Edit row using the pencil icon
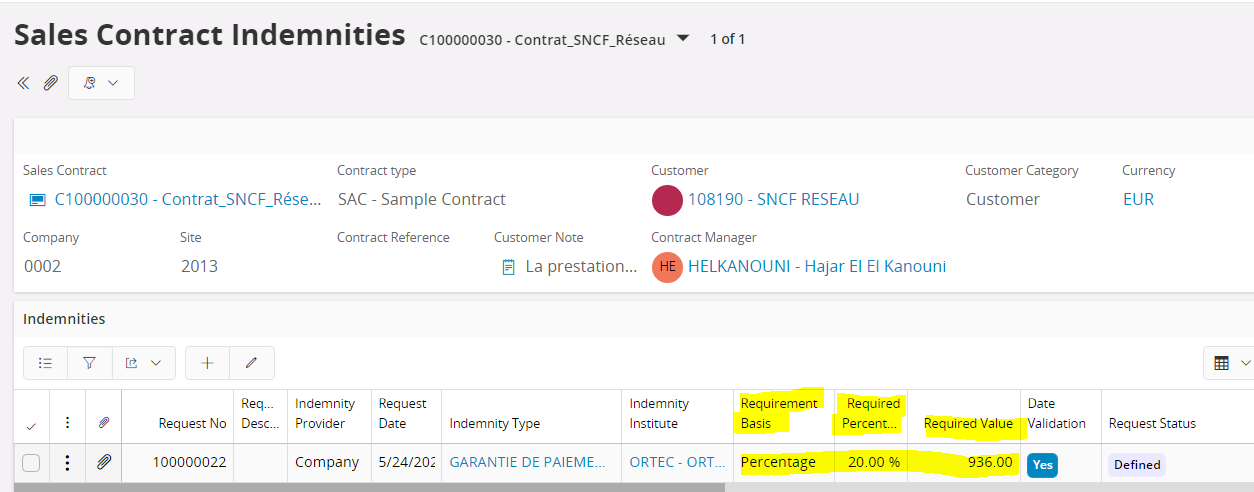Image resolution: width=1254 pixels, height=492 pixels. pyautogui.click(x=252, y=363)
